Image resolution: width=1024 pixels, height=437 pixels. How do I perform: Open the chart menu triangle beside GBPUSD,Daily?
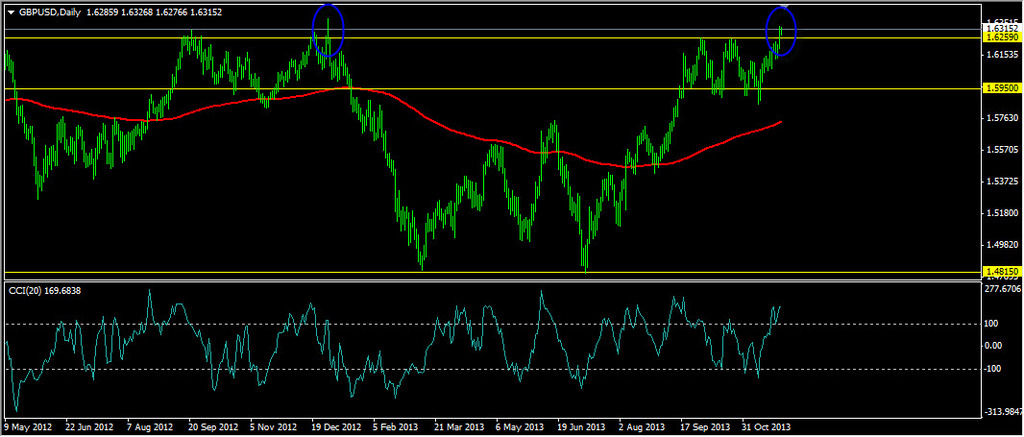coord(10,12)
